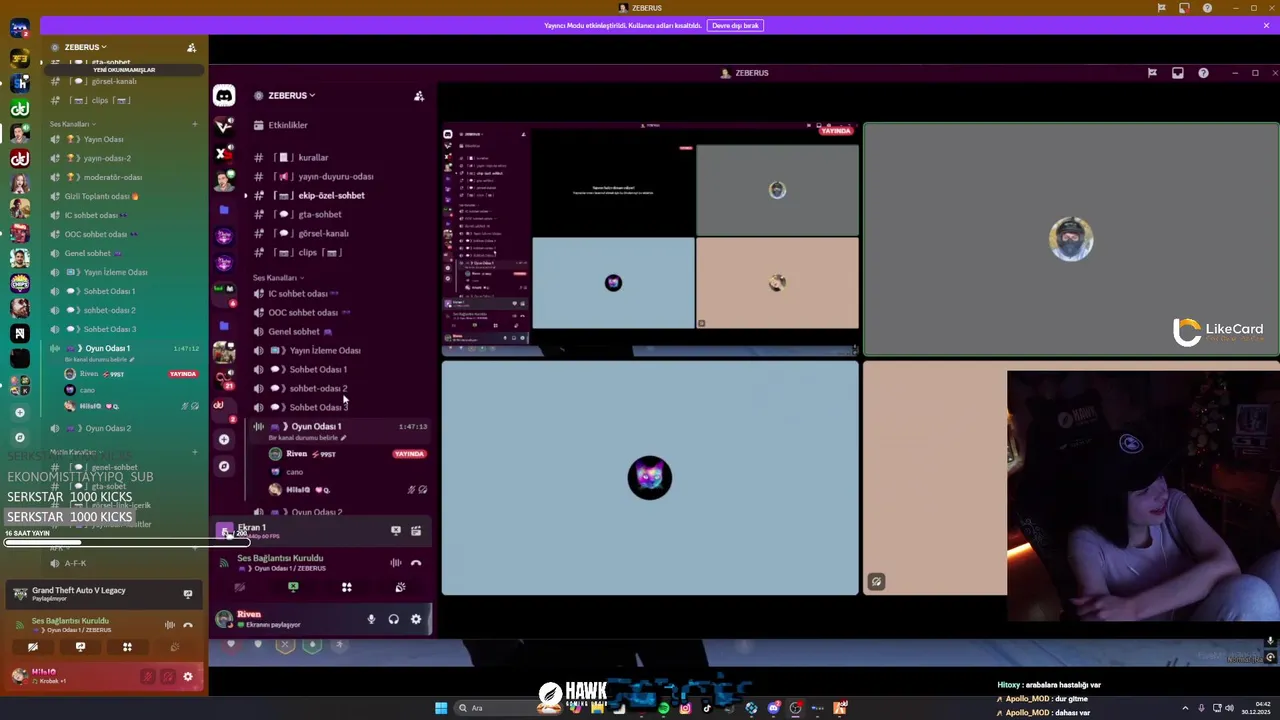The image size is (1280, 720).
Task: Toggle camera in the streamed voice panel
Action: click(x=240, y=587)
